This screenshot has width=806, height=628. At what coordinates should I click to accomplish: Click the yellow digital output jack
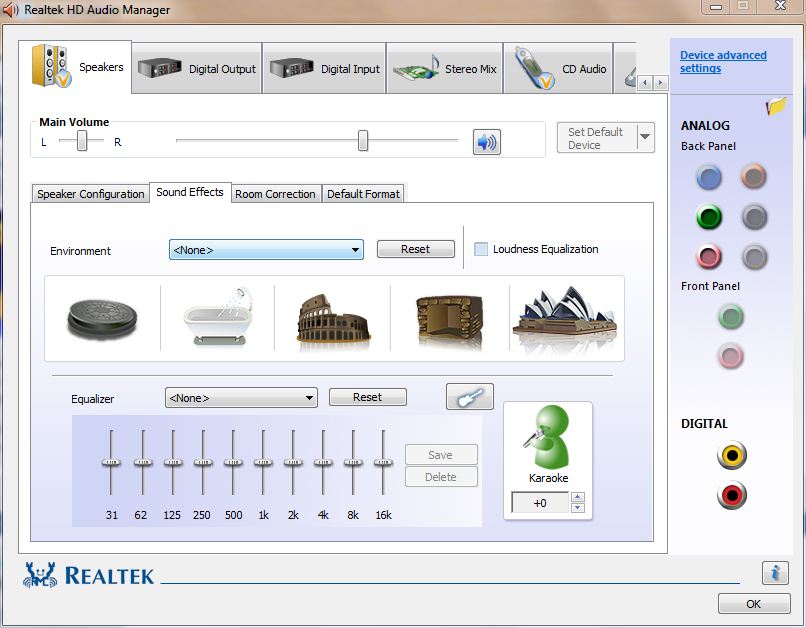pos(732,456)
